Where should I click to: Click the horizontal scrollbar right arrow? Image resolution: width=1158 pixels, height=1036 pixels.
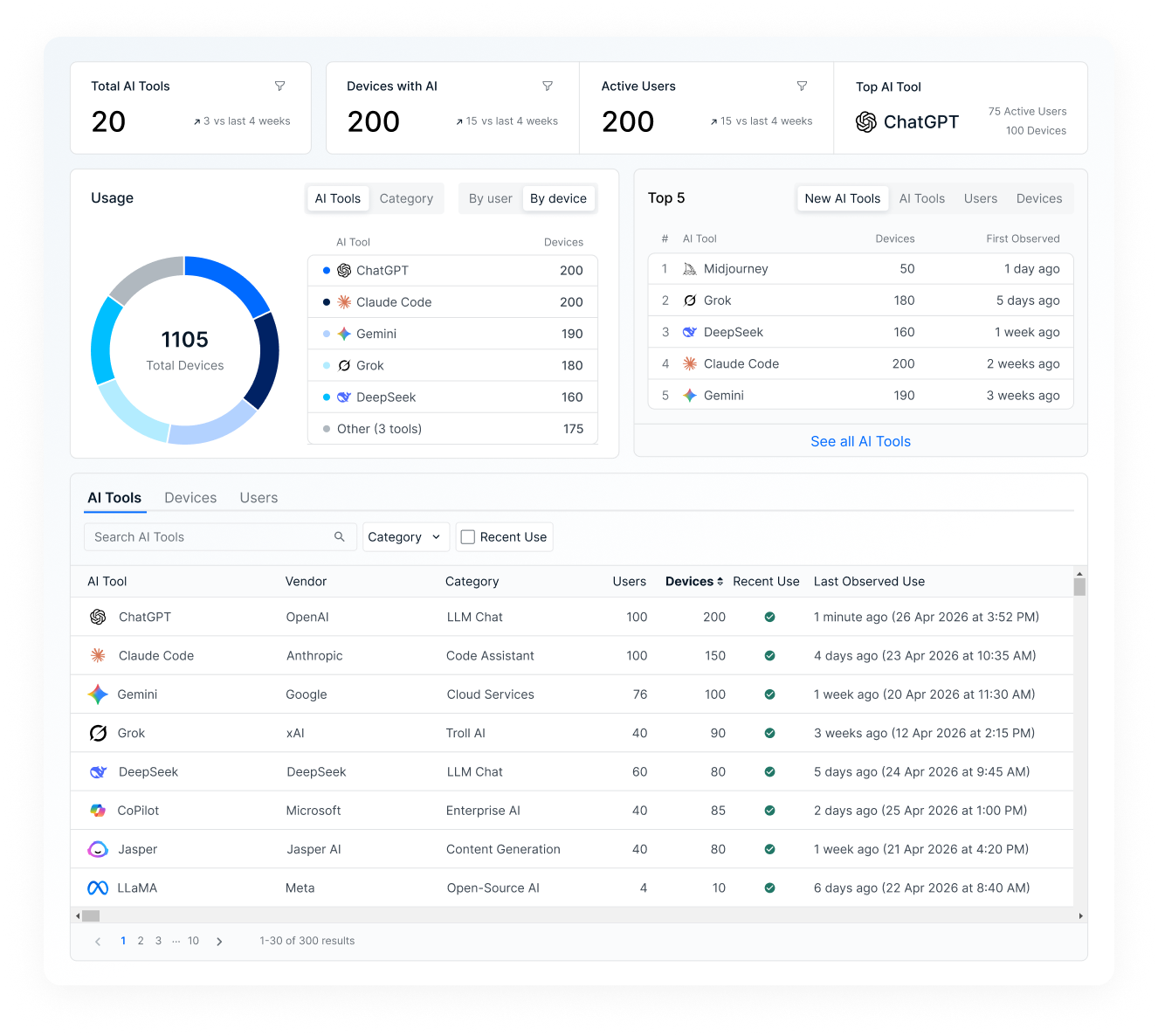coord(1080,916)
